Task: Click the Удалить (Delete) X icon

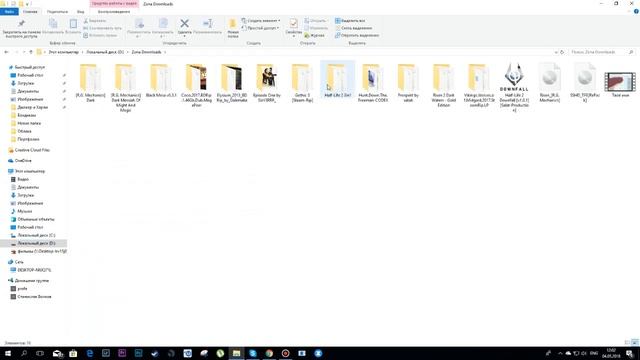Action: coord(184,24)
